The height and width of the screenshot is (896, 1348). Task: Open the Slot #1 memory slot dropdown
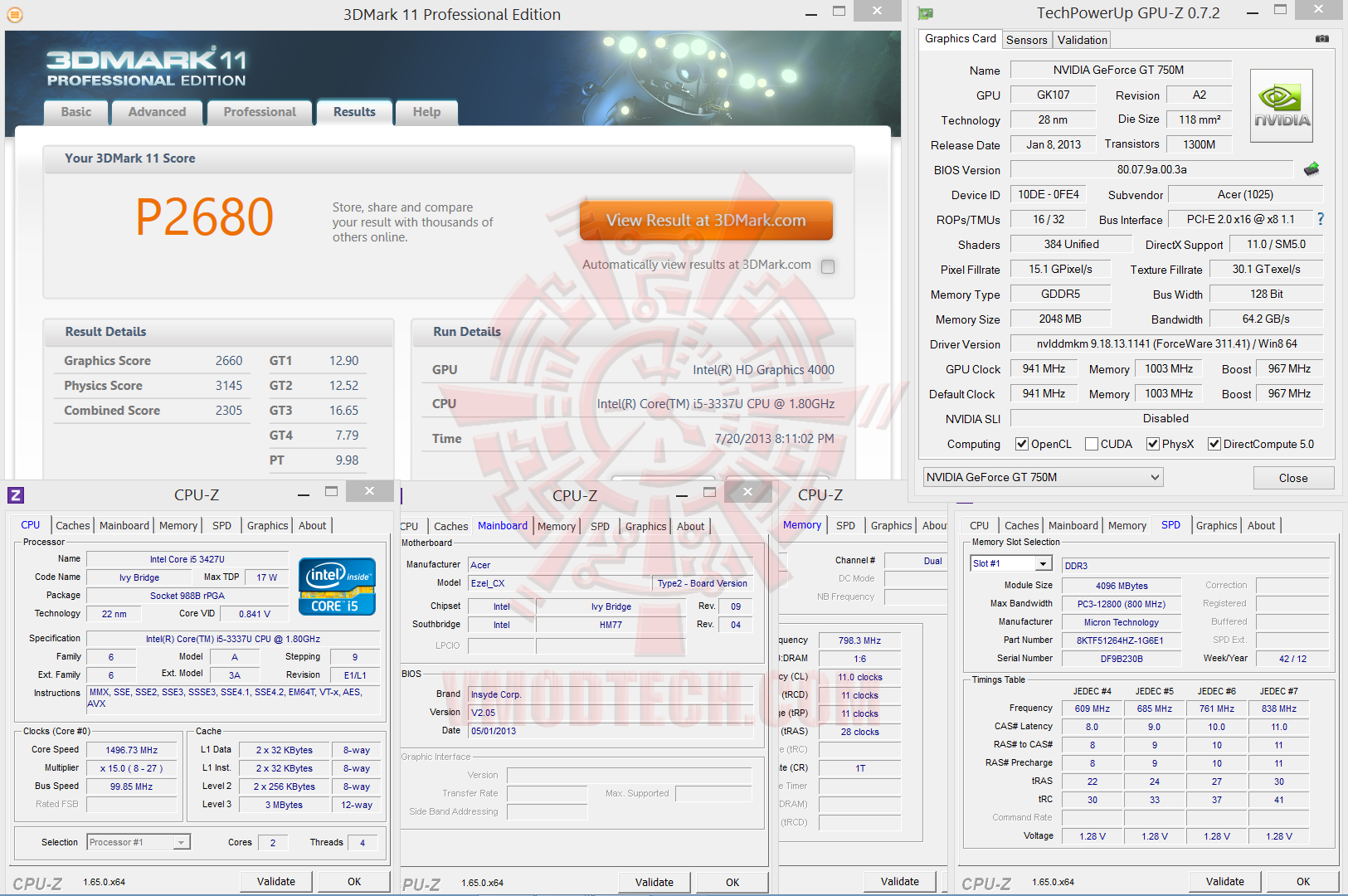pyautogui.click(x=1011, y=563)
